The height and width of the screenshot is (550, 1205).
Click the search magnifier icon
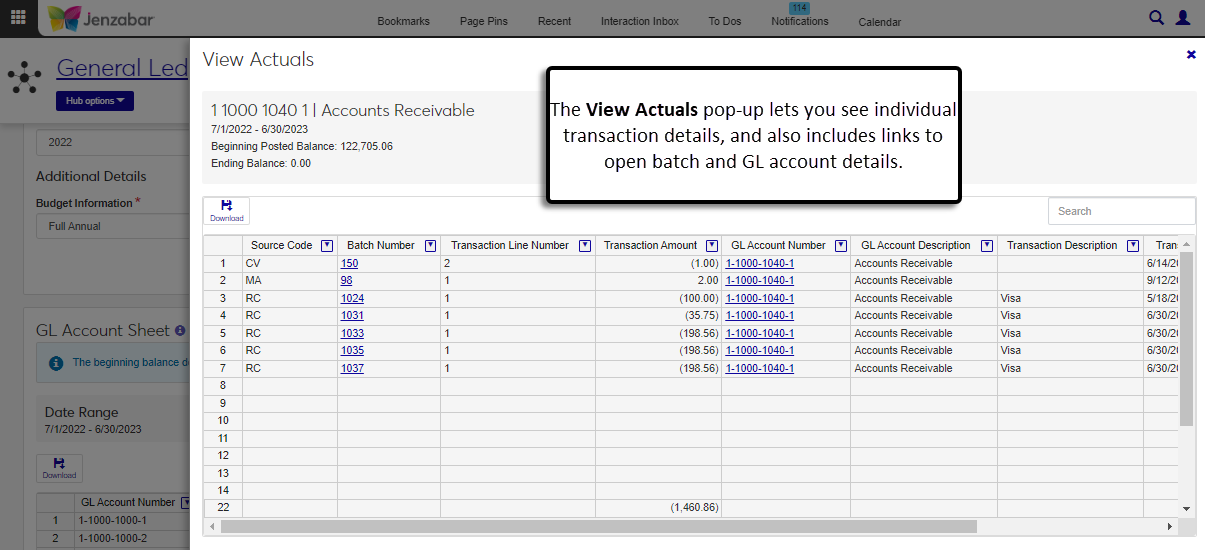coord(1156,17)
